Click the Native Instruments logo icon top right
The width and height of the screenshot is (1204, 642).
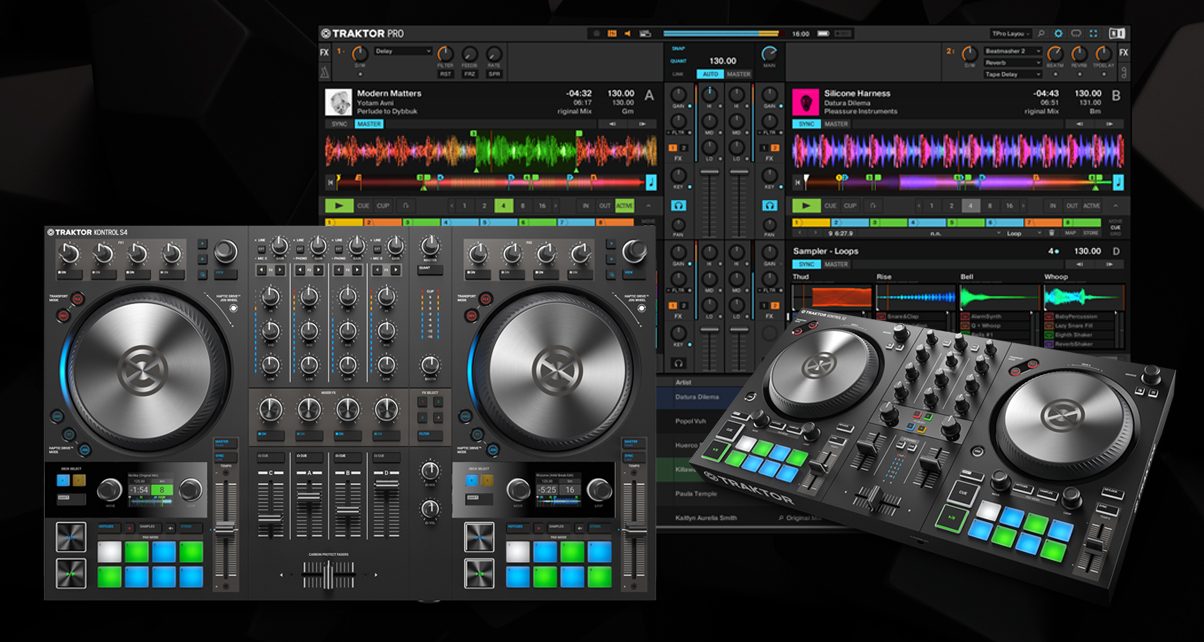pyautogui.click(x=1117, y=34)
